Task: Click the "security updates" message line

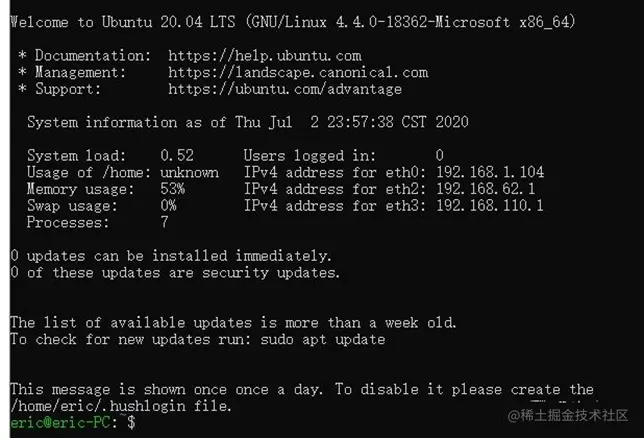Action: coord(175,272)
